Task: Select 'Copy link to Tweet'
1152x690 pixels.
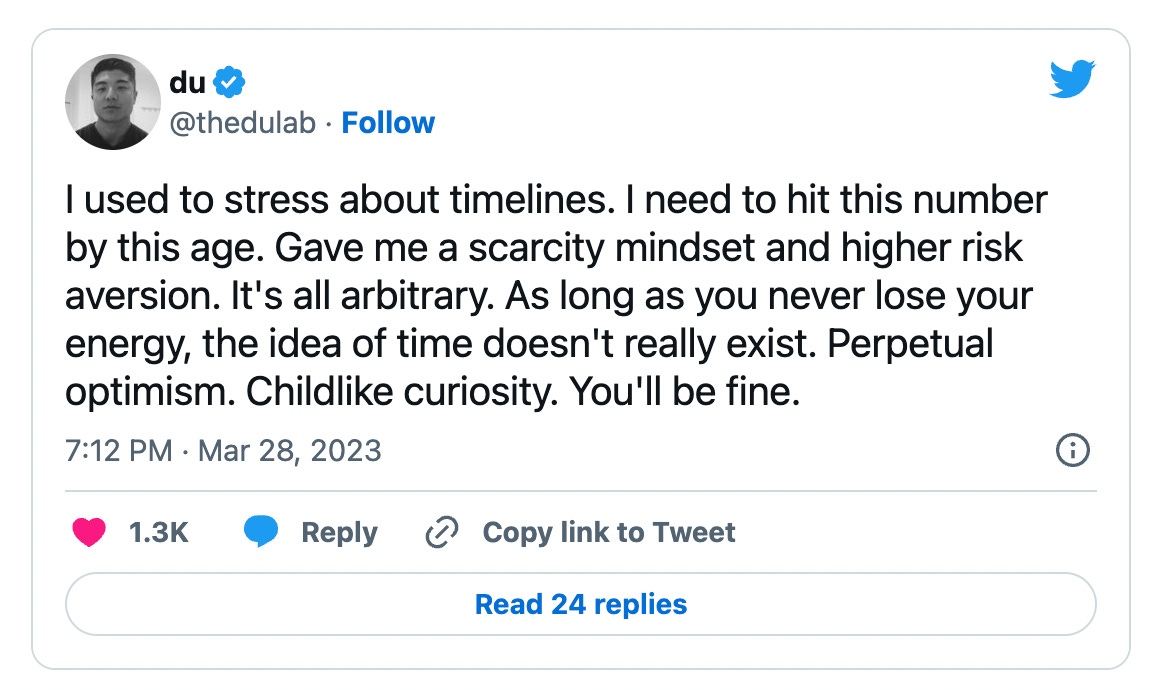Action: click(x=608, y=533)
